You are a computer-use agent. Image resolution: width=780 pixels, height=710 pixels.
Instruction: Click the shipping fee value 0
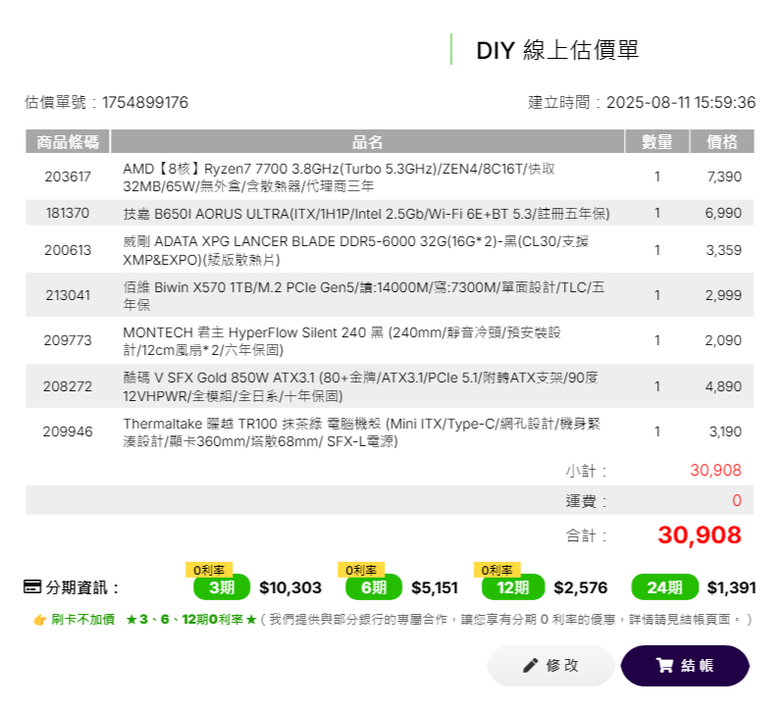click(737, 501)
